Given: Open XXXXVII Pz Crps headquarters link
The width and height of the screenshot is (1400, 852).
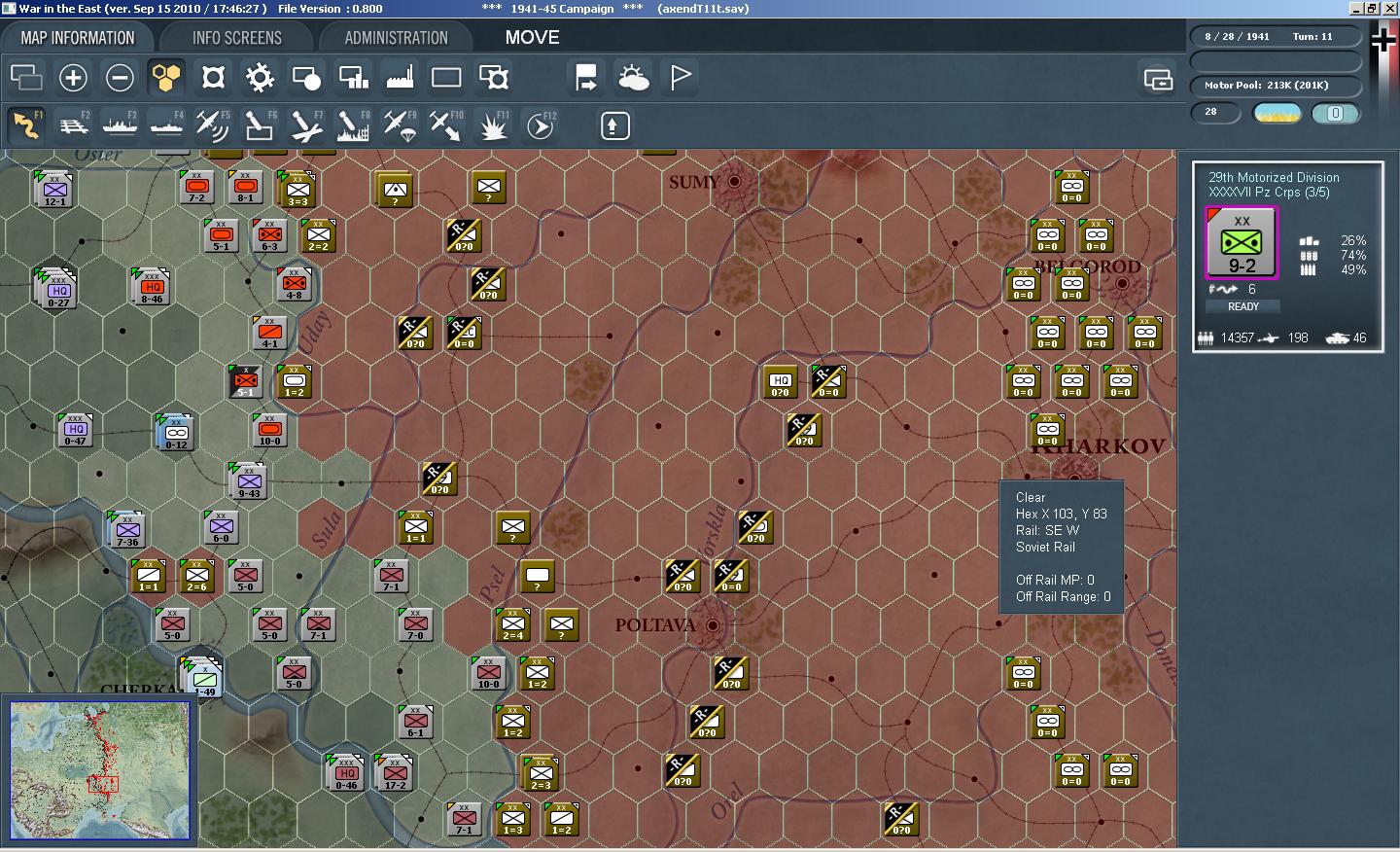Looking at the screenshot, I should click(1269, 192).
